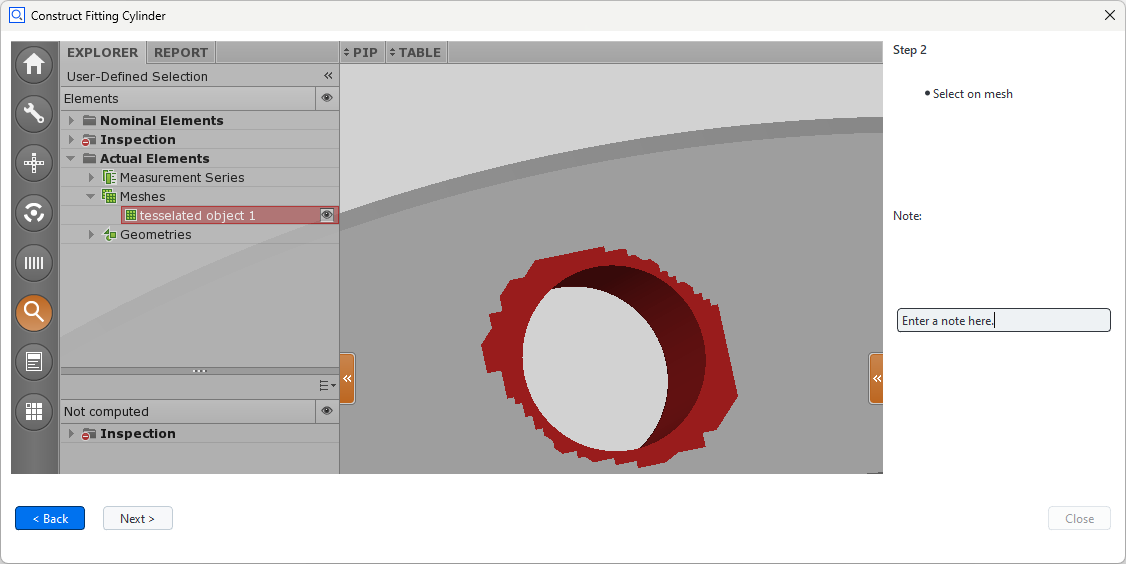
Task: Toggle visibility of tesselated object 1
Action: pyautogui.click(x=326, y=215)
